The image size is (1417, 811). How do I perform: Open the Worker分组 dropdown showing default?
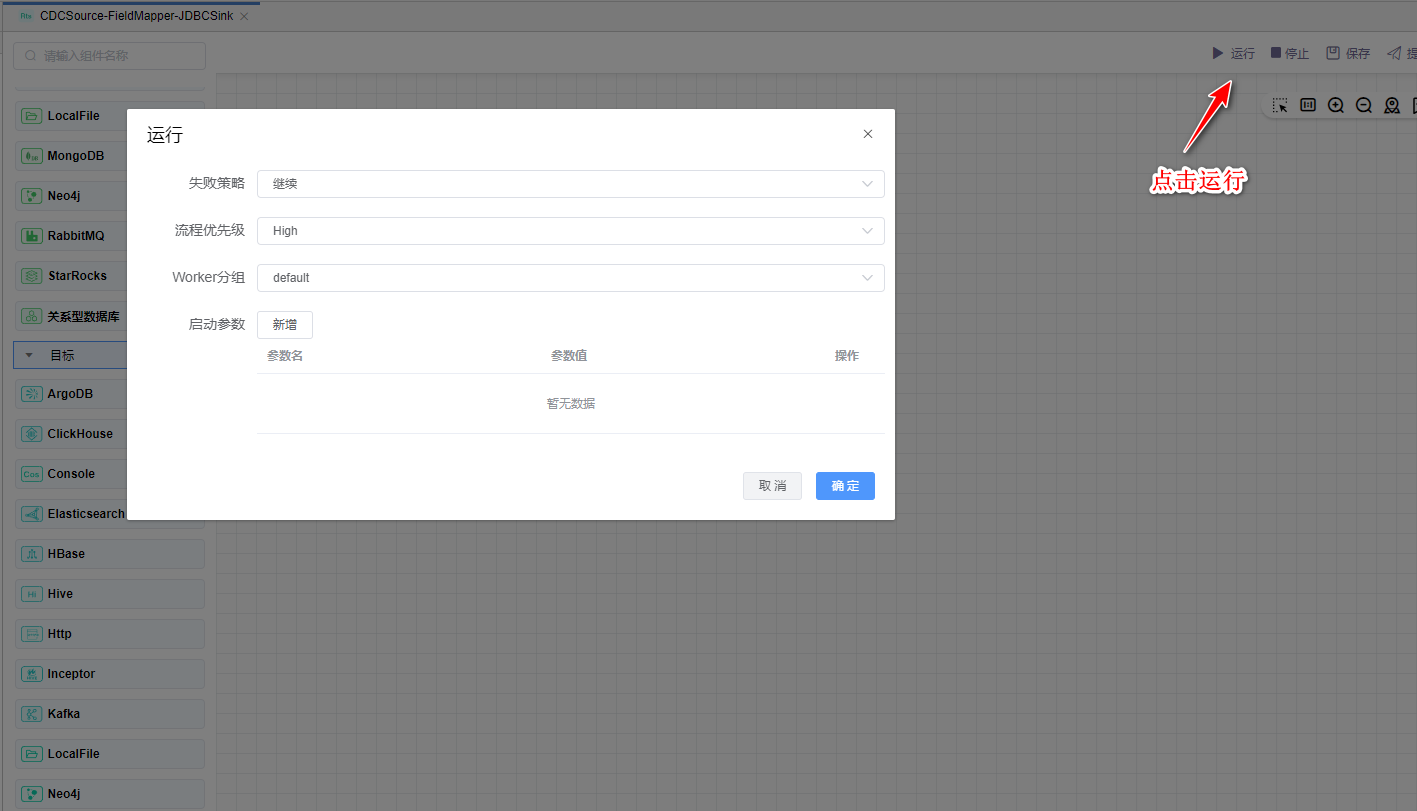[570, 278]
